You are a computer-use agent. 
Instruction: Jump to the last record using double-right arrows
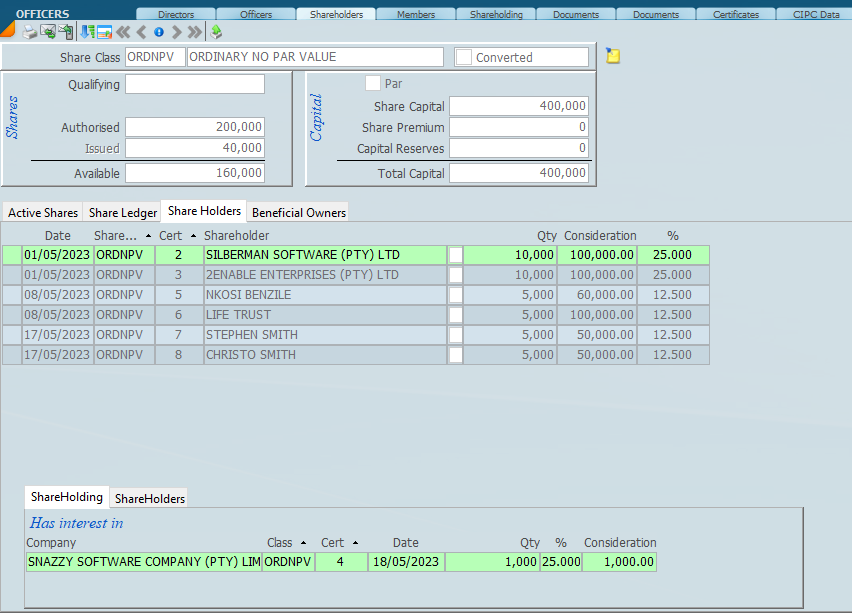pyautogui.click(x=194, y=32)
